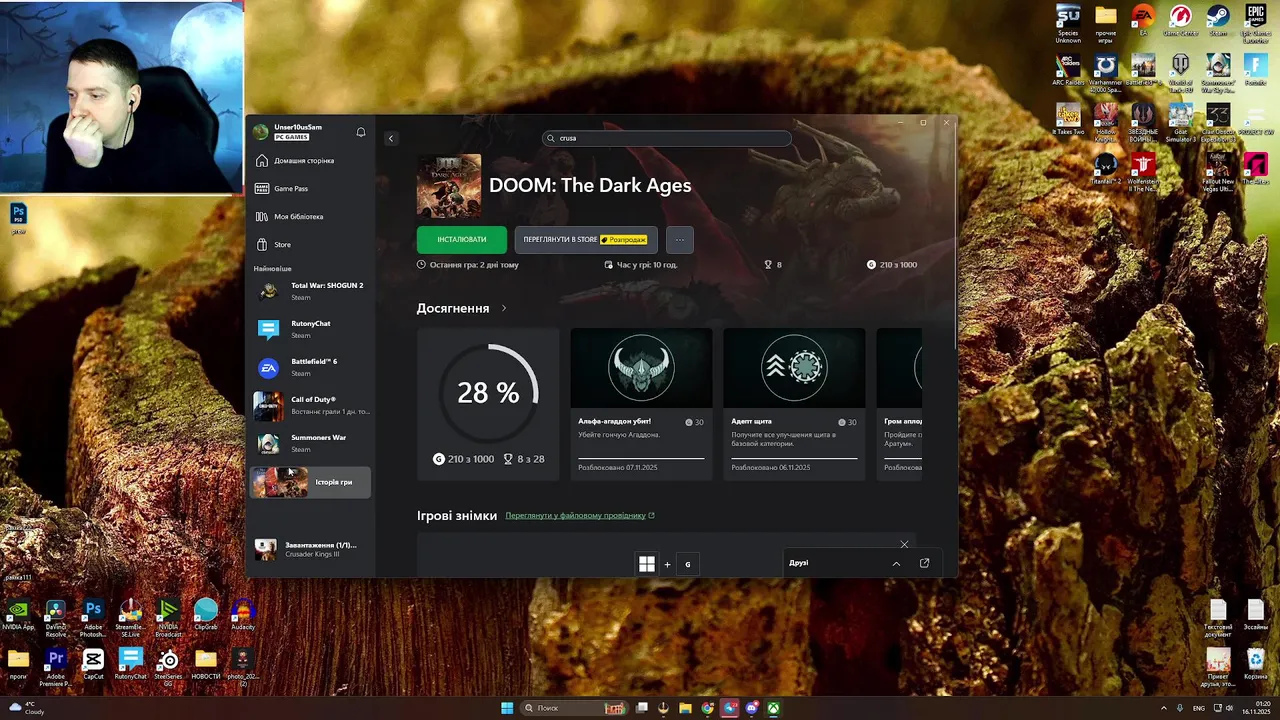Open the Titanfall 2 desktop shortcut
Viewport: 1280px width, 720px height.
[1105, 168]
